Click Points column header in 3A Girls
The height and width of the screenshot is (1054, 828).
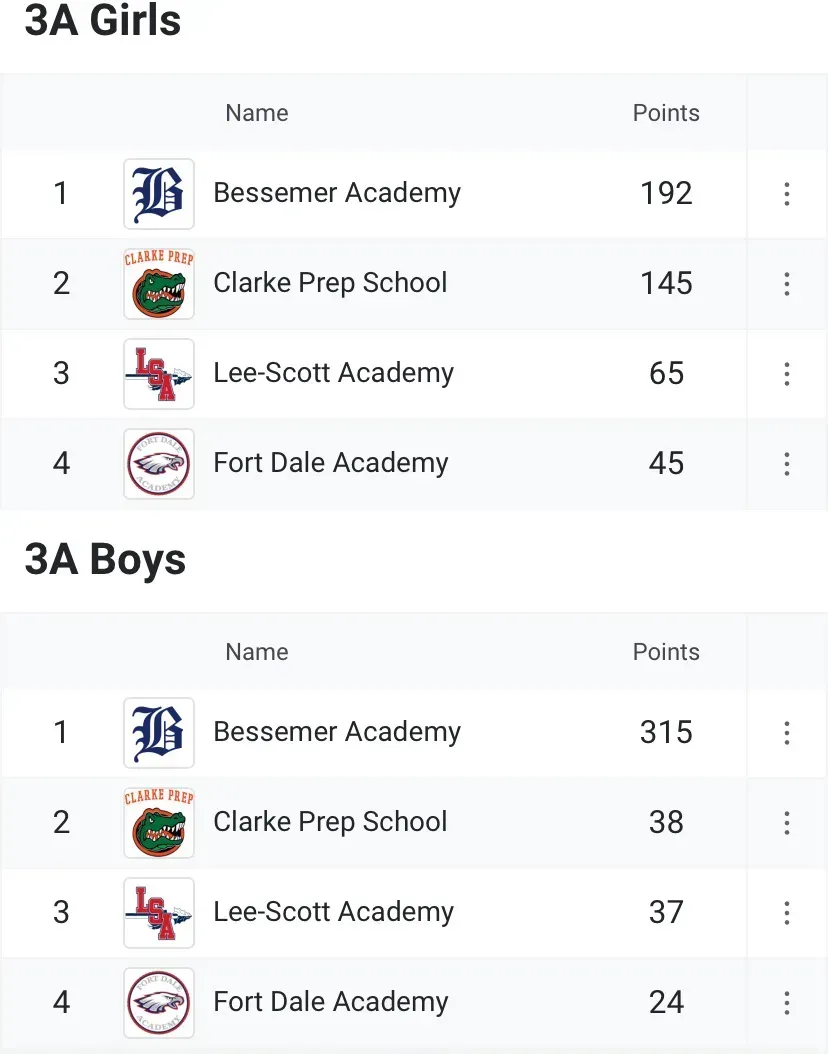pos(666,113)
